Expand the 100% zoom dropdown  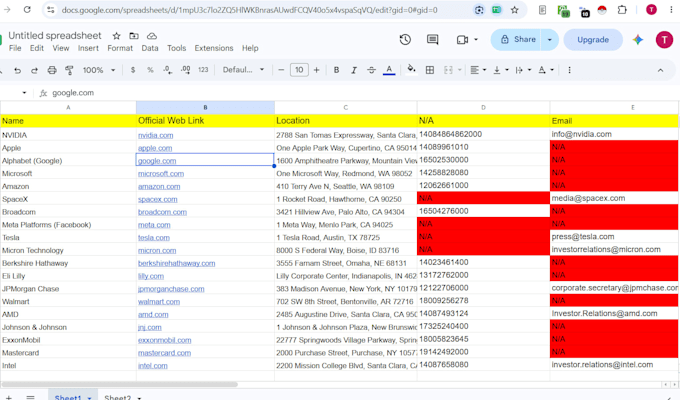coord(99,70)
